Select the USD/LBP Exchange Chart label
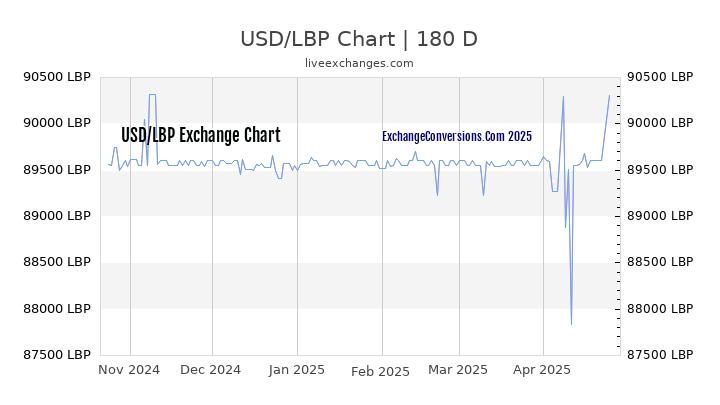Screen dimensions: 720x405 (201, 135)
